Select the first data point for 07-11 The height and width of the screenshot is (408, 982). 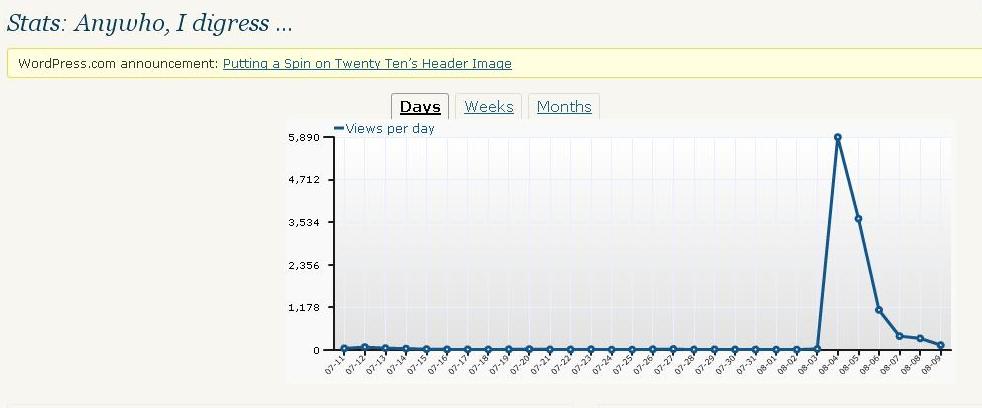coord(344,349)
